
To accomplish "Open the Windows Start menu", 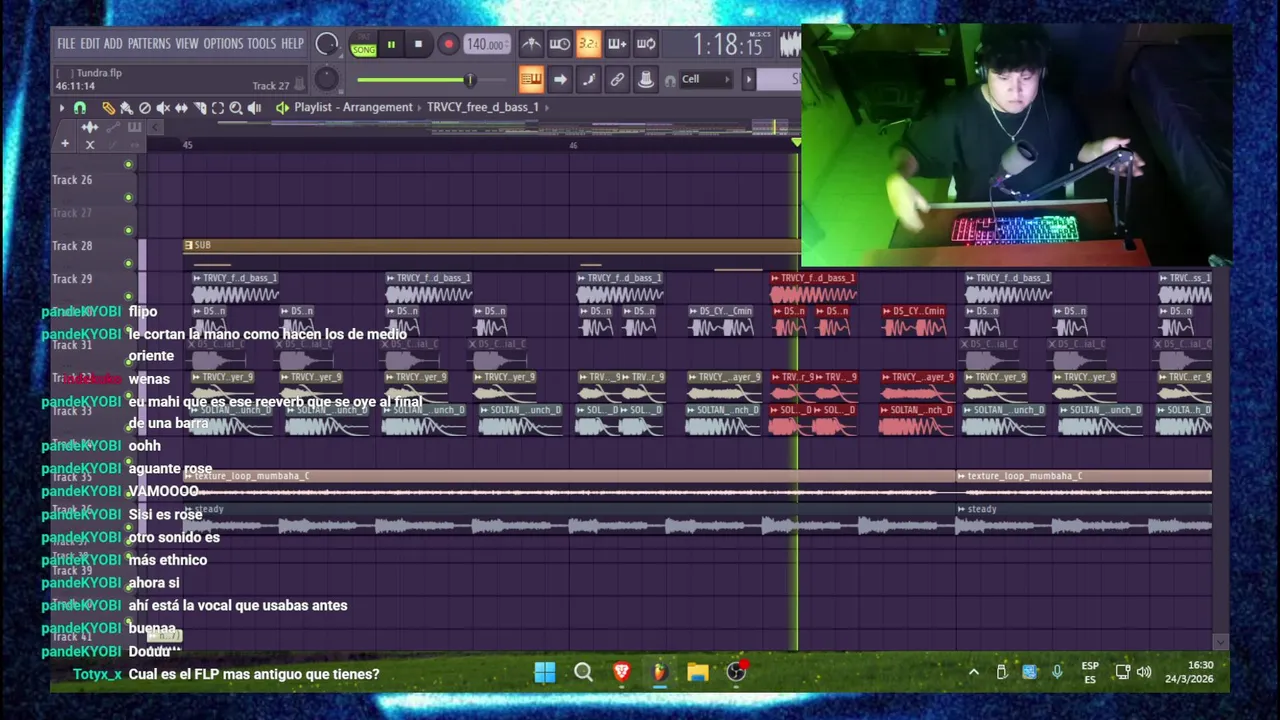I will pyautogui.click(x=545, y=672).
